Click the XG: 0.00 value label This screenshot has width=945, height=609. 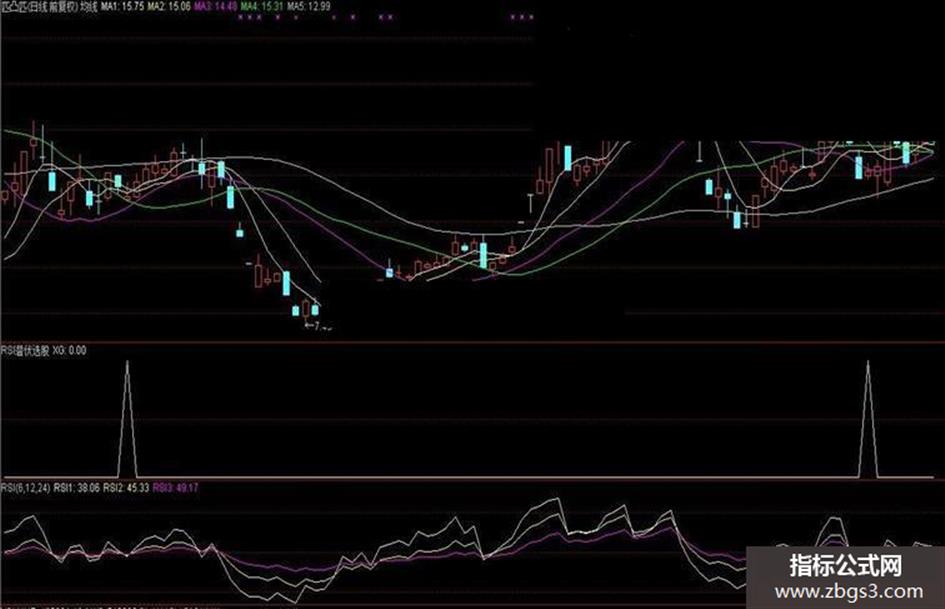pyautogui.click(x=69, y=350)
